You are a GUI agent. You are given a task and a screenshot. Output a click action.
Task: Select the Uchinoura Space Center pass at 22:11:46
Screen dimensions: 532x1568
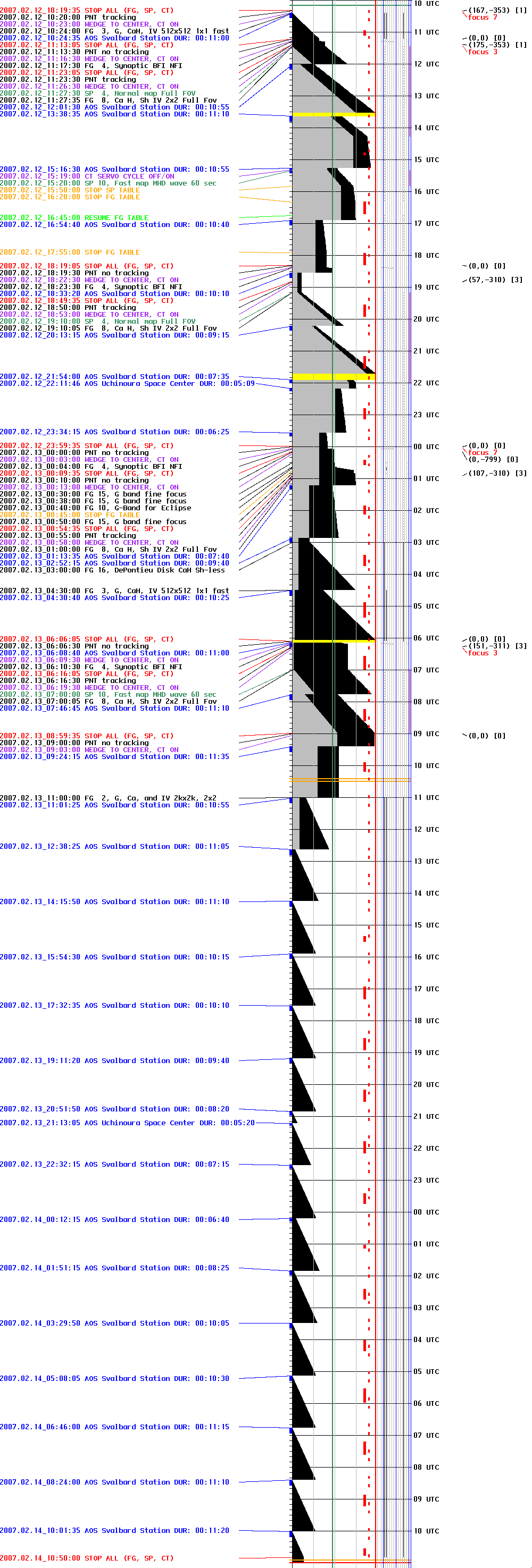coord(127,384)
